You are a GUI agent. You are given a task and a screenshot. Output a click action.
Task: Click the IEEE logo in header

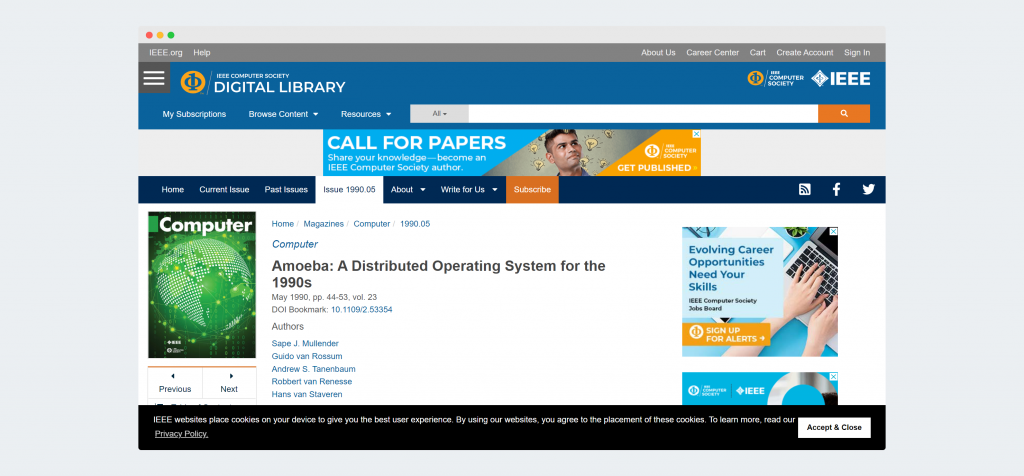pyautogui.click(x=840, y=79)
